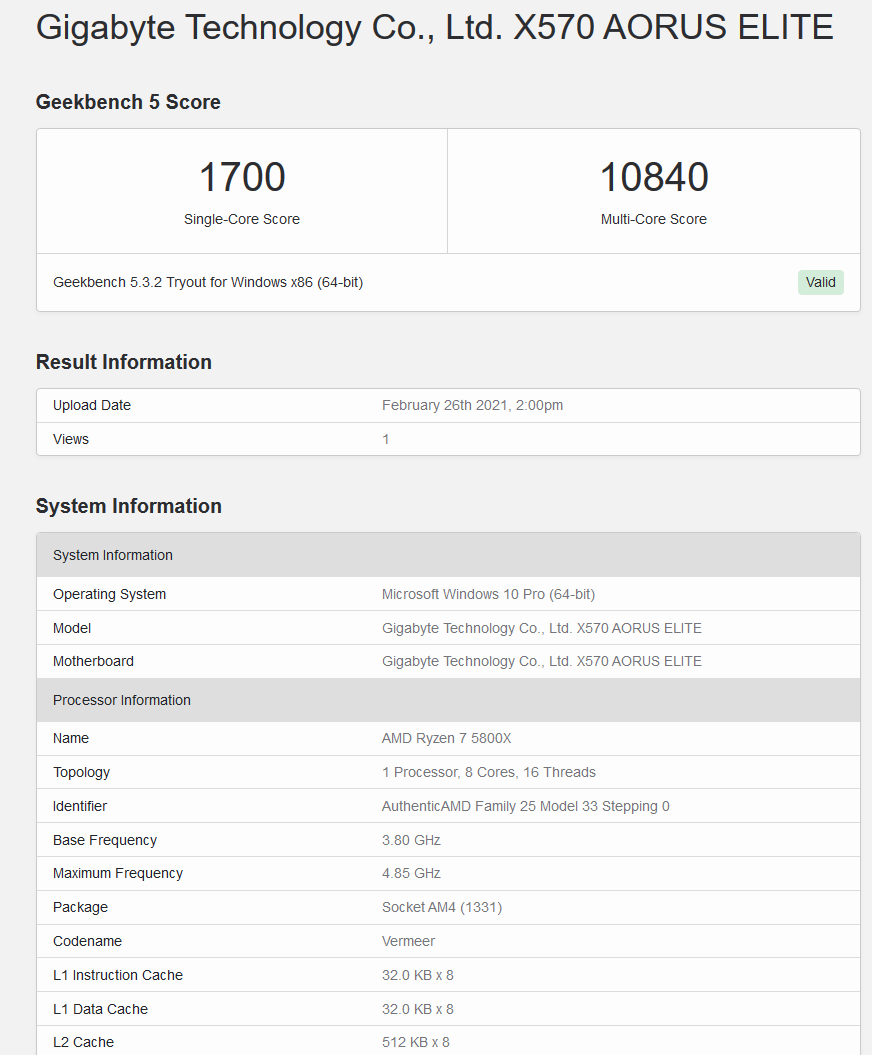This screenshot has width=872, height=1055.
Task: Select the 1700 single-core score number
Action: click(x=242, y=177)
